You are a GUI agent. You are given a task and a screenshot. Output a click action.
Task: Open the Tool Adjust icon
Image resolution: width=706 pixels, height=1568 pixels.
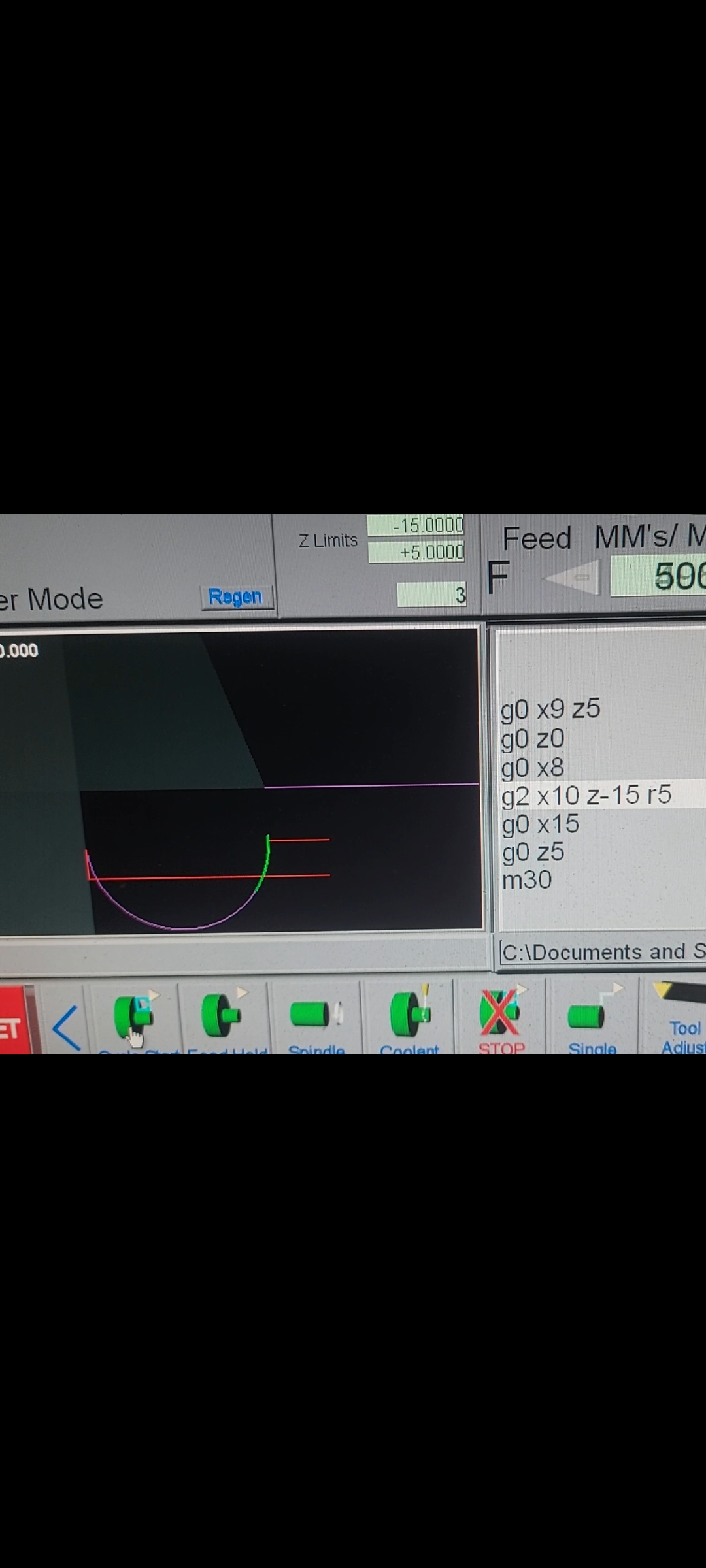coord(681,1016)
